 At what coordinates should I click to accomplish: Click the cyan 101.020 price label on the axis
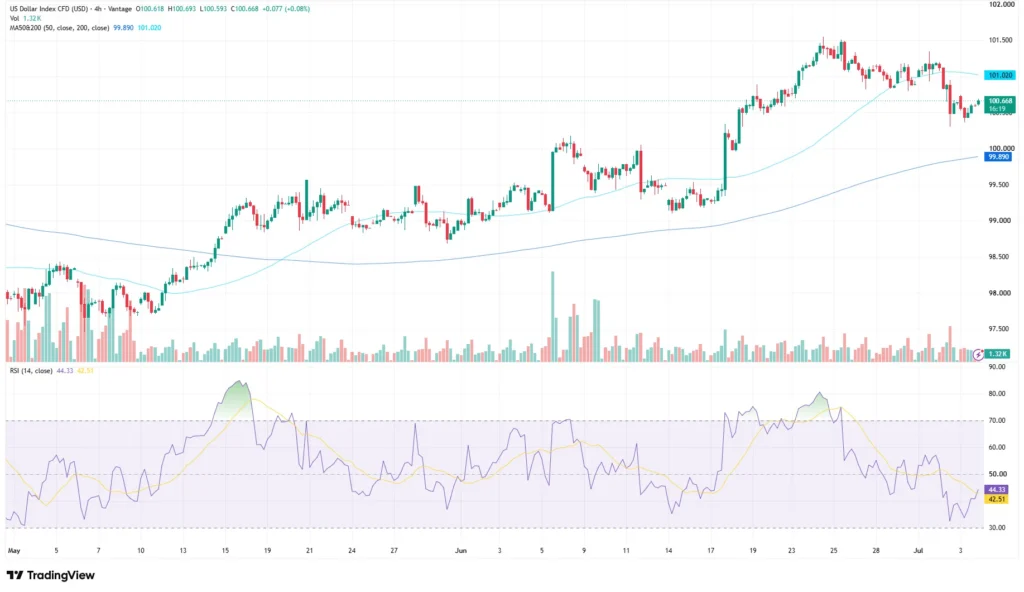(1000, 76)
